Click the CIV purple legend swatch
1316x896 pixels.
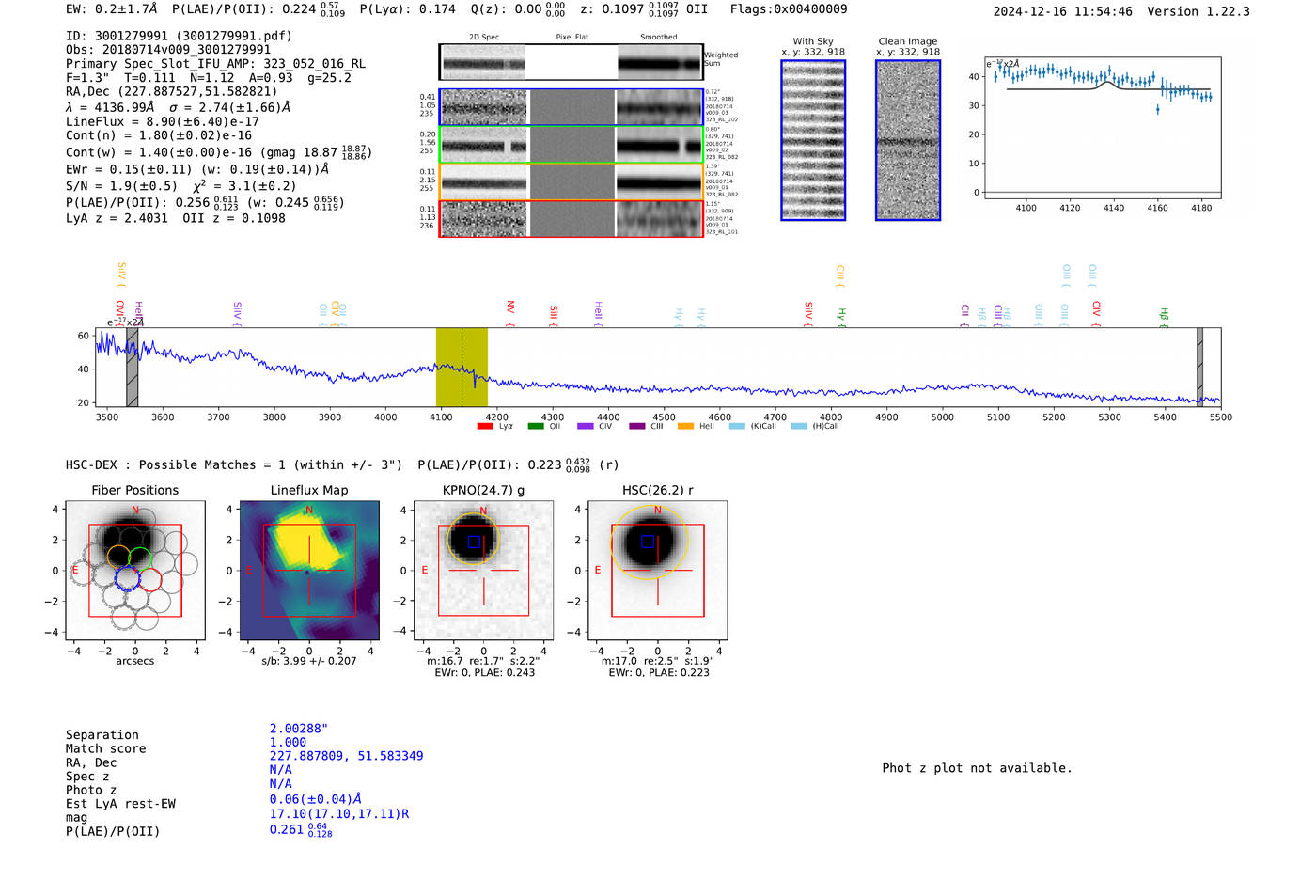point(586,426)
